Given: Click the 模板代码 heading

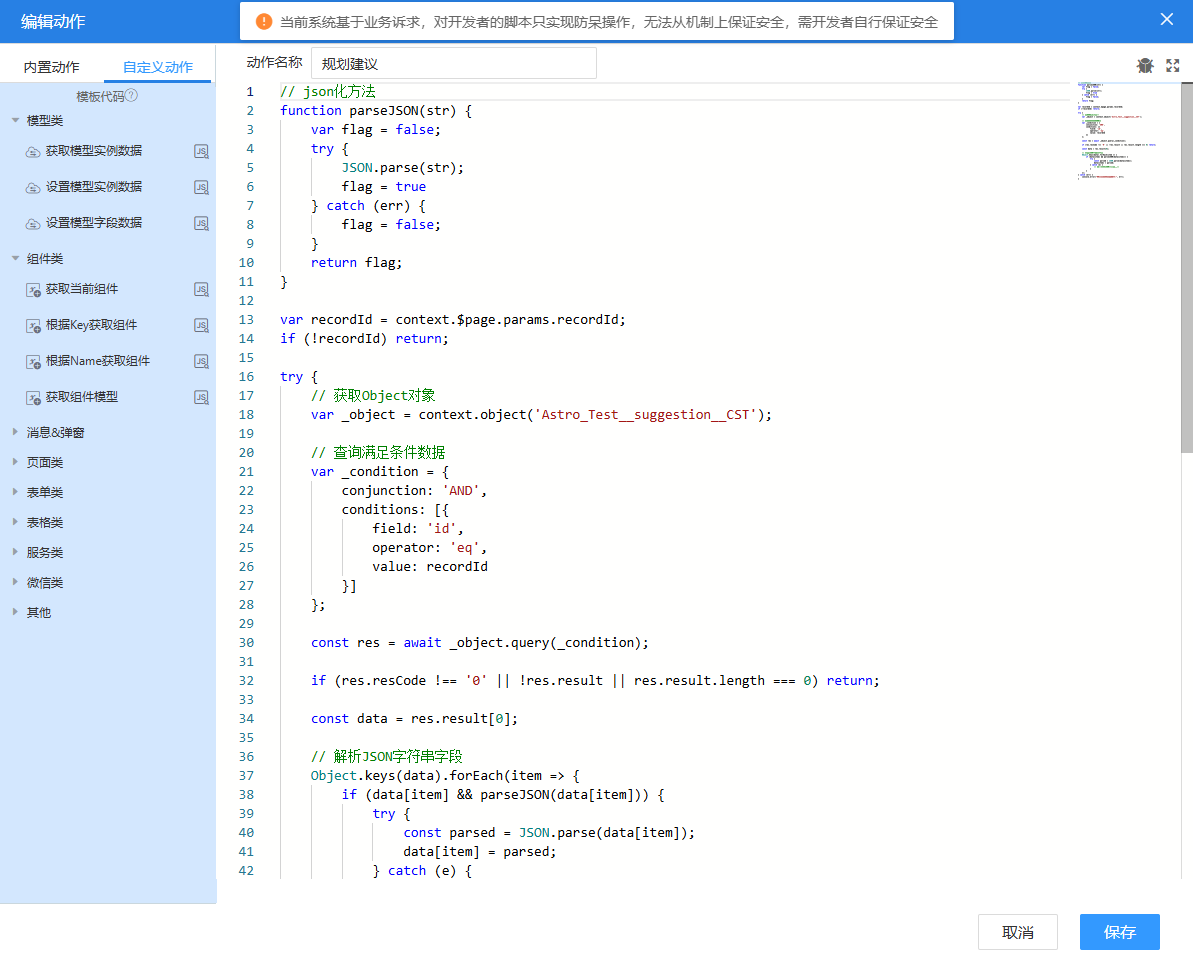Looking at the screenshot, I should [x=100, y=96].
